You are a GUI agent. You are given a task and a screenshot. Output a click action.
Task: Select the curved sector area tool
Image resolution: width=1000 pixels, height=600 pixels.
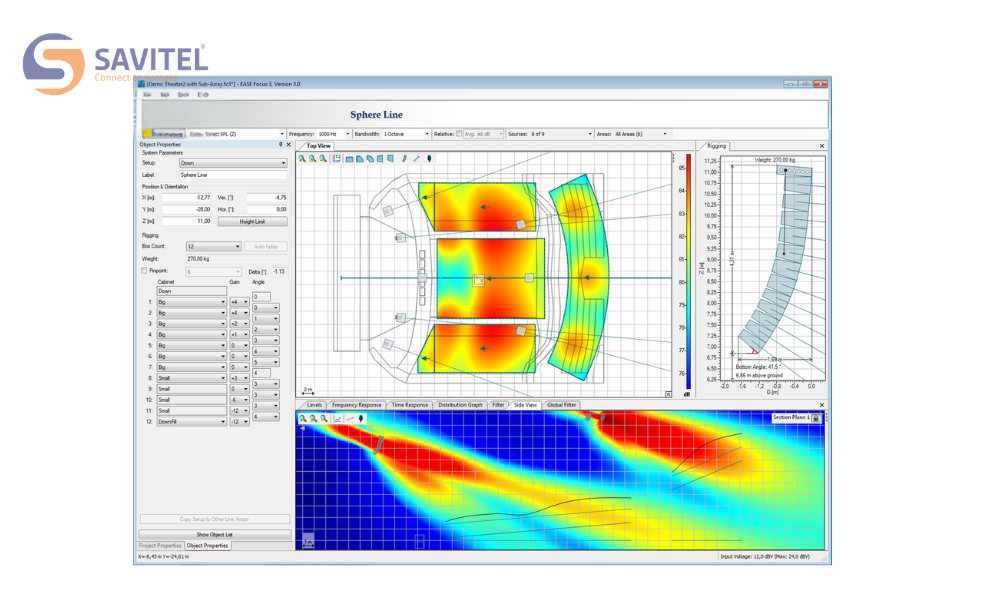click(x=370, y=159)
